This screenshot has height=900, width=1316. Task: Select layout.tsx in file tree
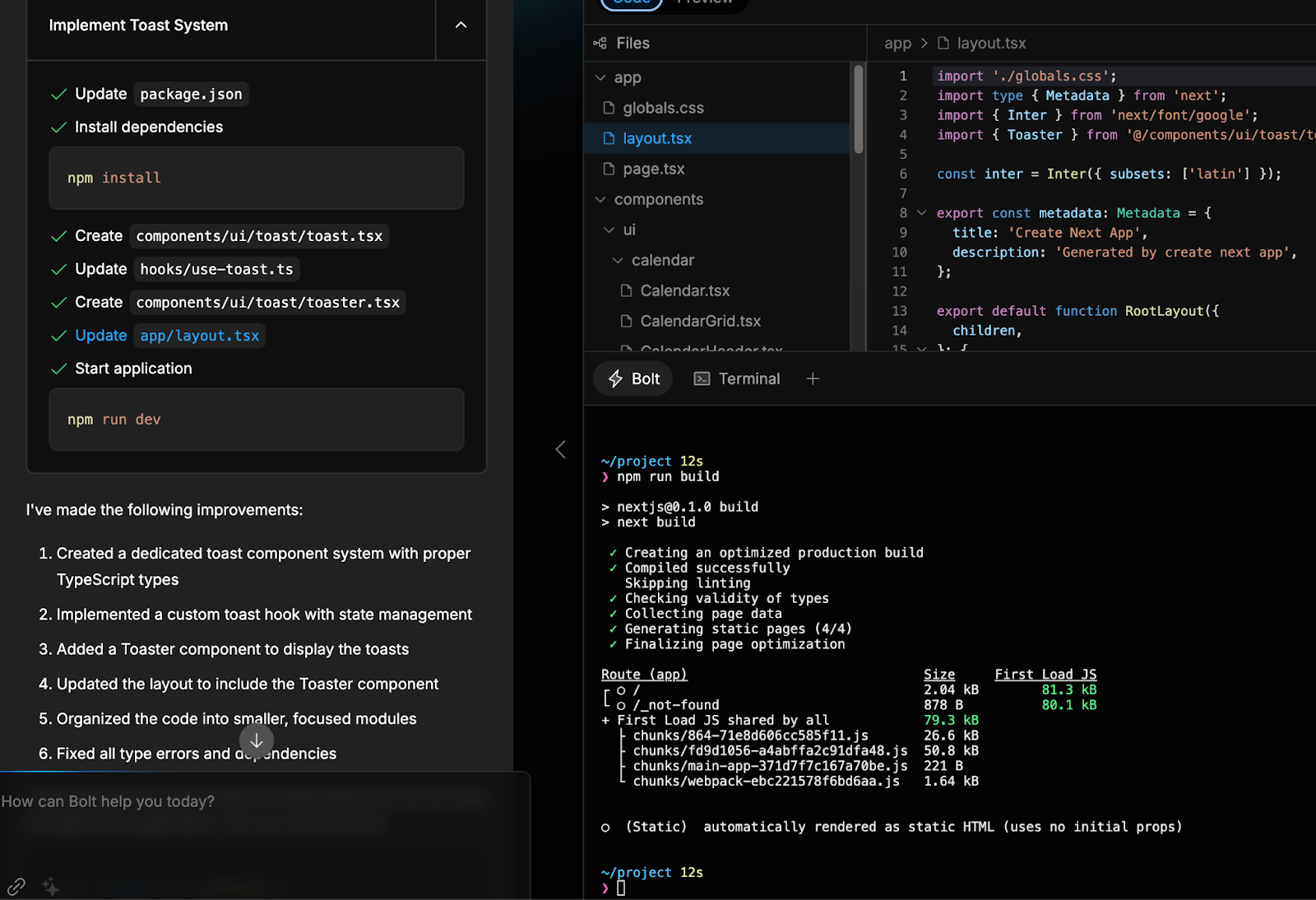point(657,138)
